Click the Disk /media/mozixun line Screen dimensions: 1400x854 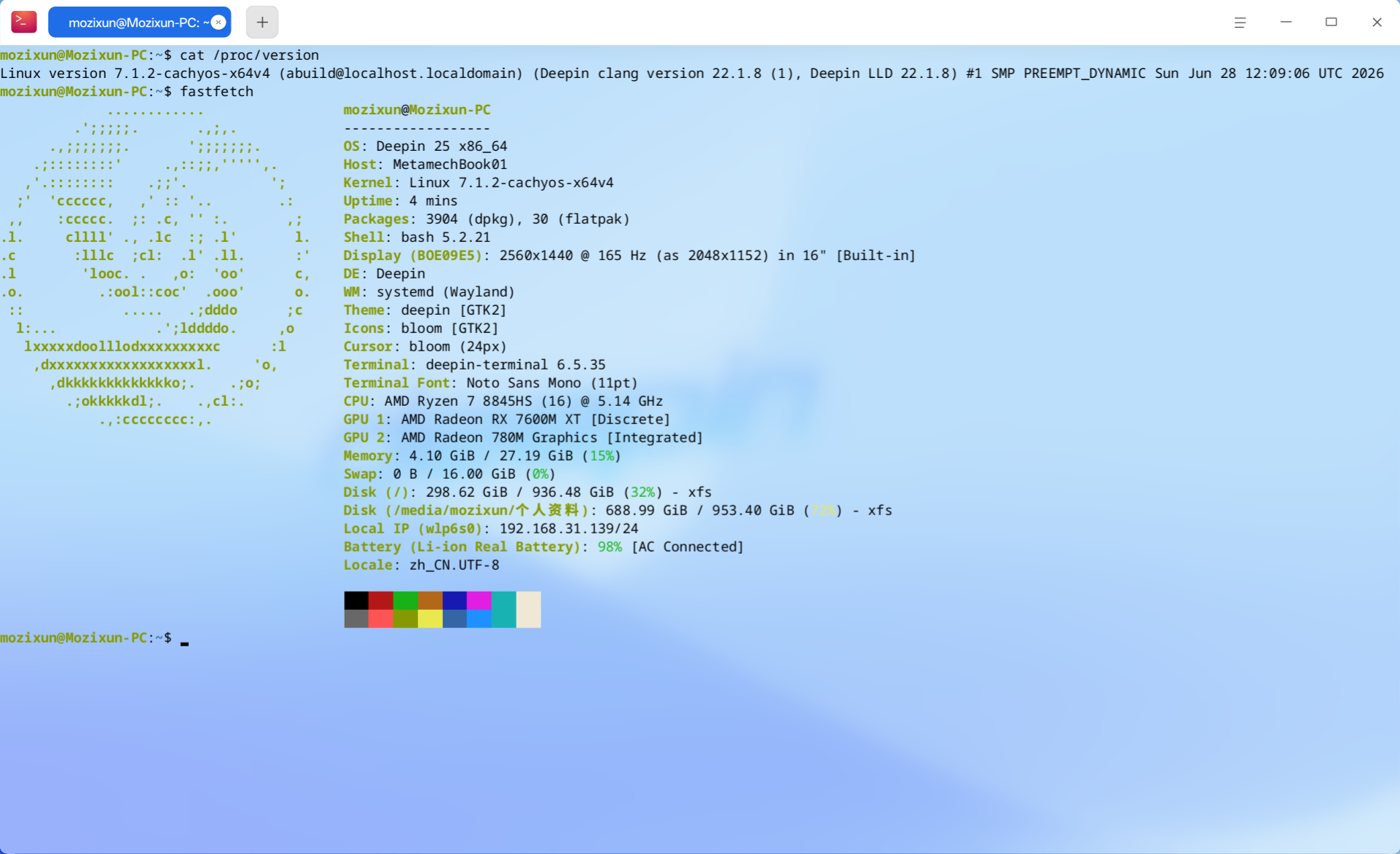point(618,510)
